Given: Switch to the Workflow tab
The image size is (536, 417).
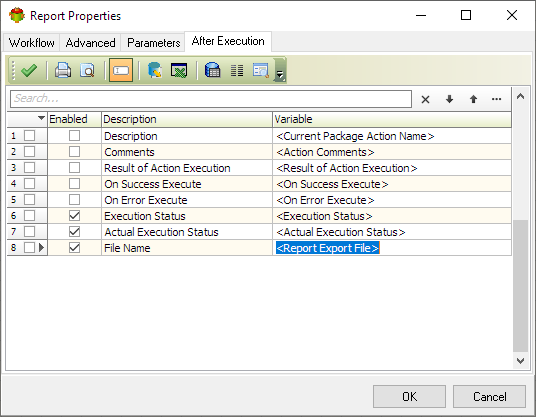Looking at the screenshot, I should tap(31, 43).
